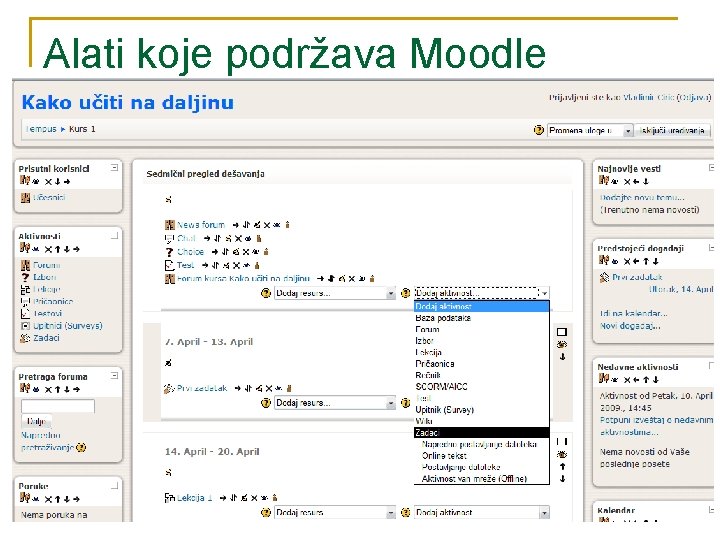Move the Chat activity up or down
This screenshot has height=540, width=720.
[217, 239]
